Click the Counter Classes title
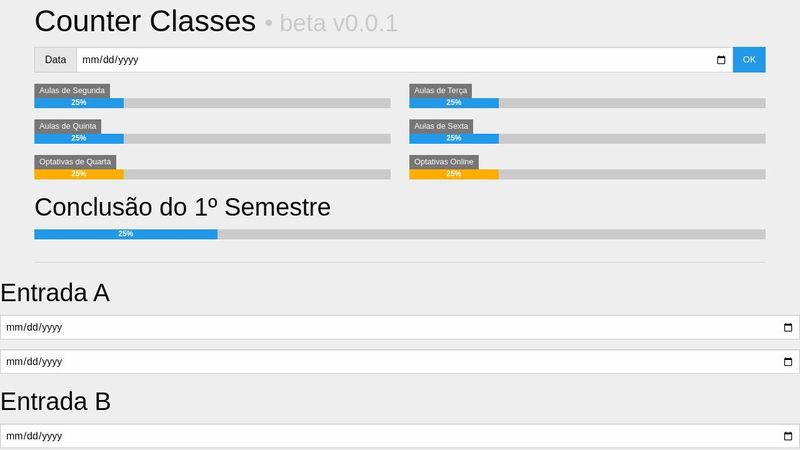This screenshot has height=450, width=800. click(145, 21)
